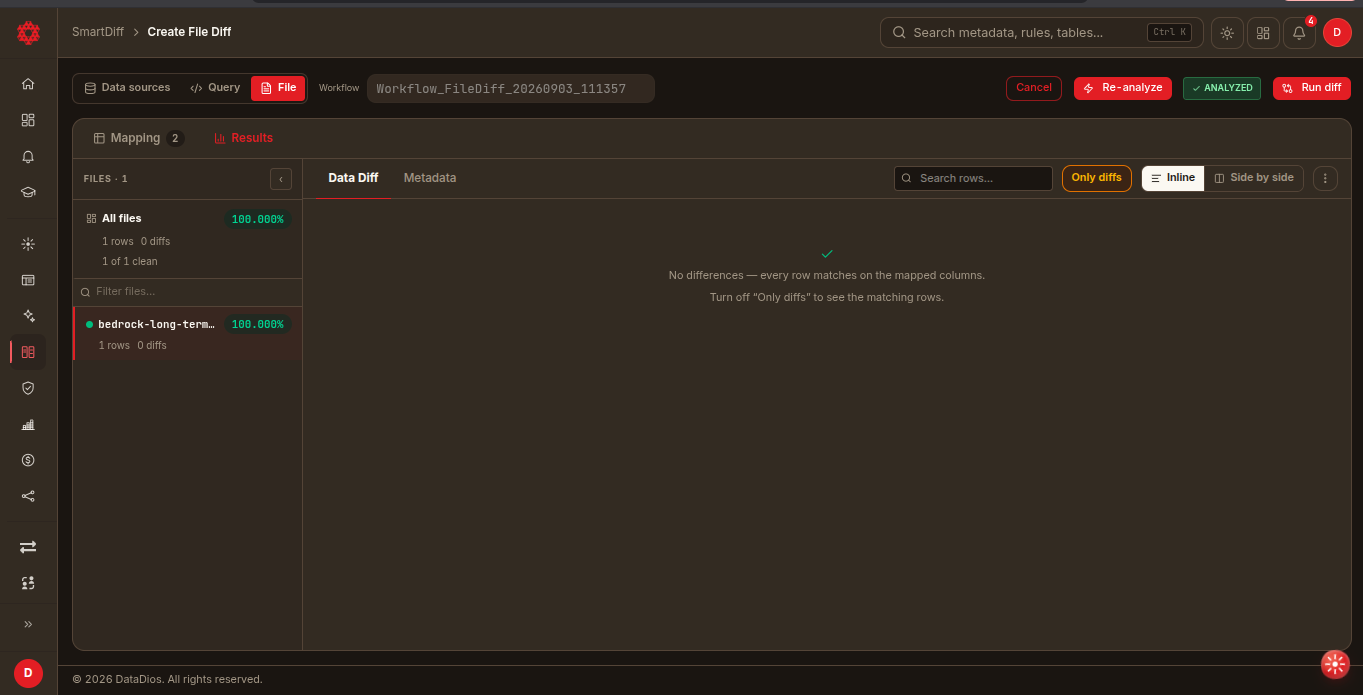Click the Run diff button
The image size is (1363, 695).
point(1312,88)
